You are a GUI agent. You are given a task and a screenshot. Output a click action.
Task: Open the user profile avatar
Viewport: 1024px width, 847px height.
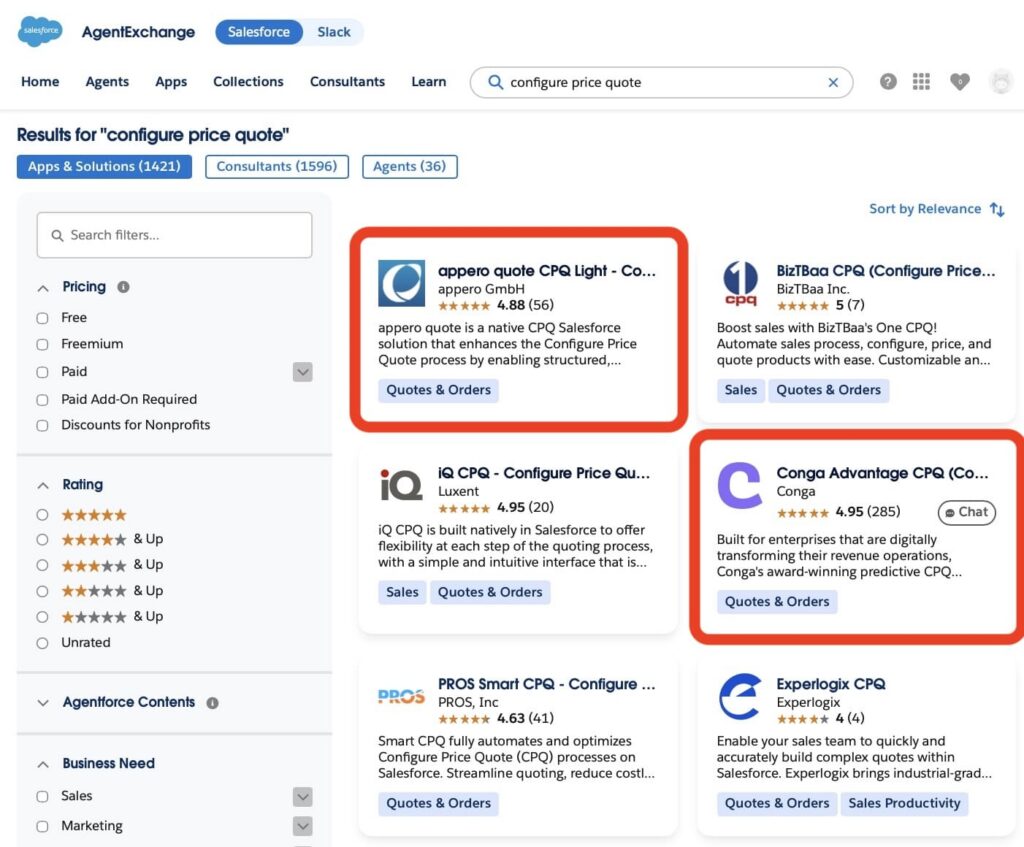tap(1001, 82)
